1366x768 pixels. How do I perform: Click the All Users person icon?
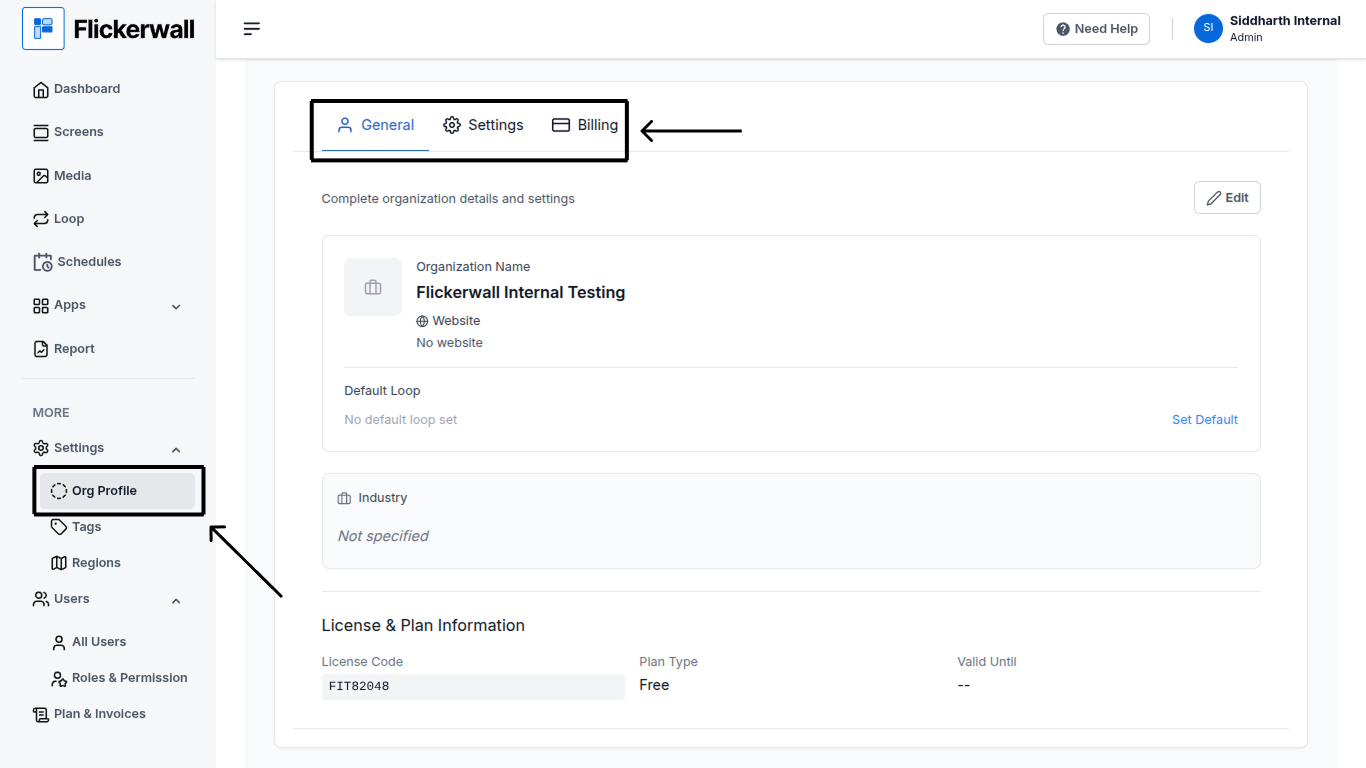pyautogui.click(x=59, y=642)
